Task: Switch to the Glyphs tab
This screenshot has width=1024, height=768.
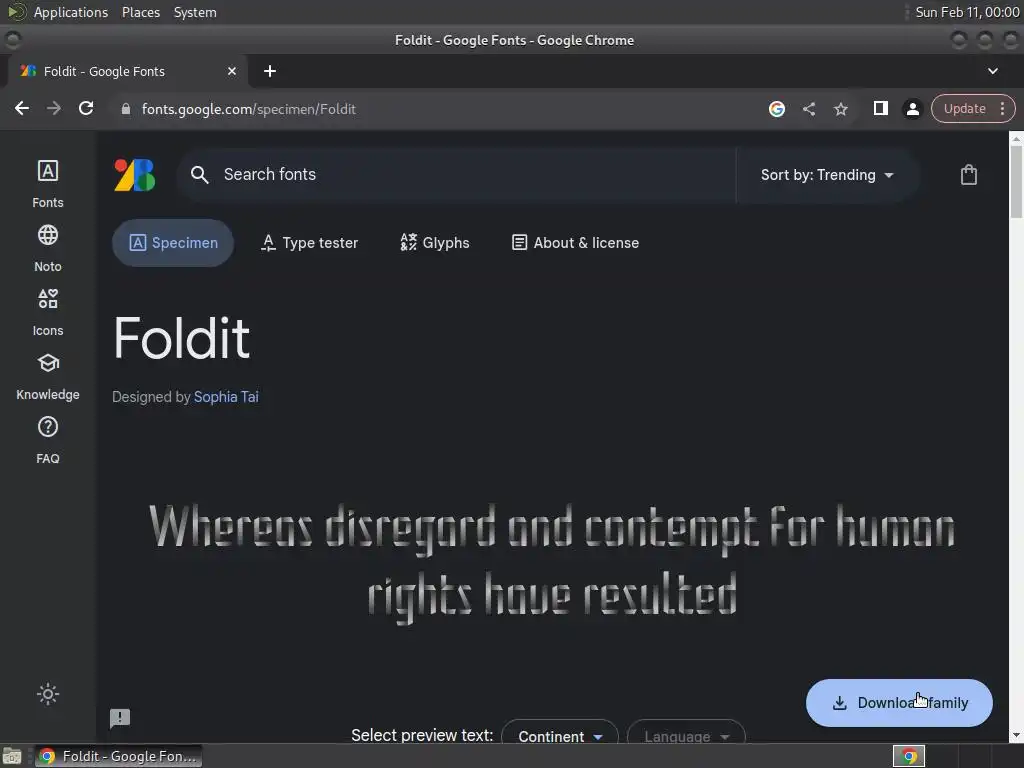Action: (x=435, y=243)
